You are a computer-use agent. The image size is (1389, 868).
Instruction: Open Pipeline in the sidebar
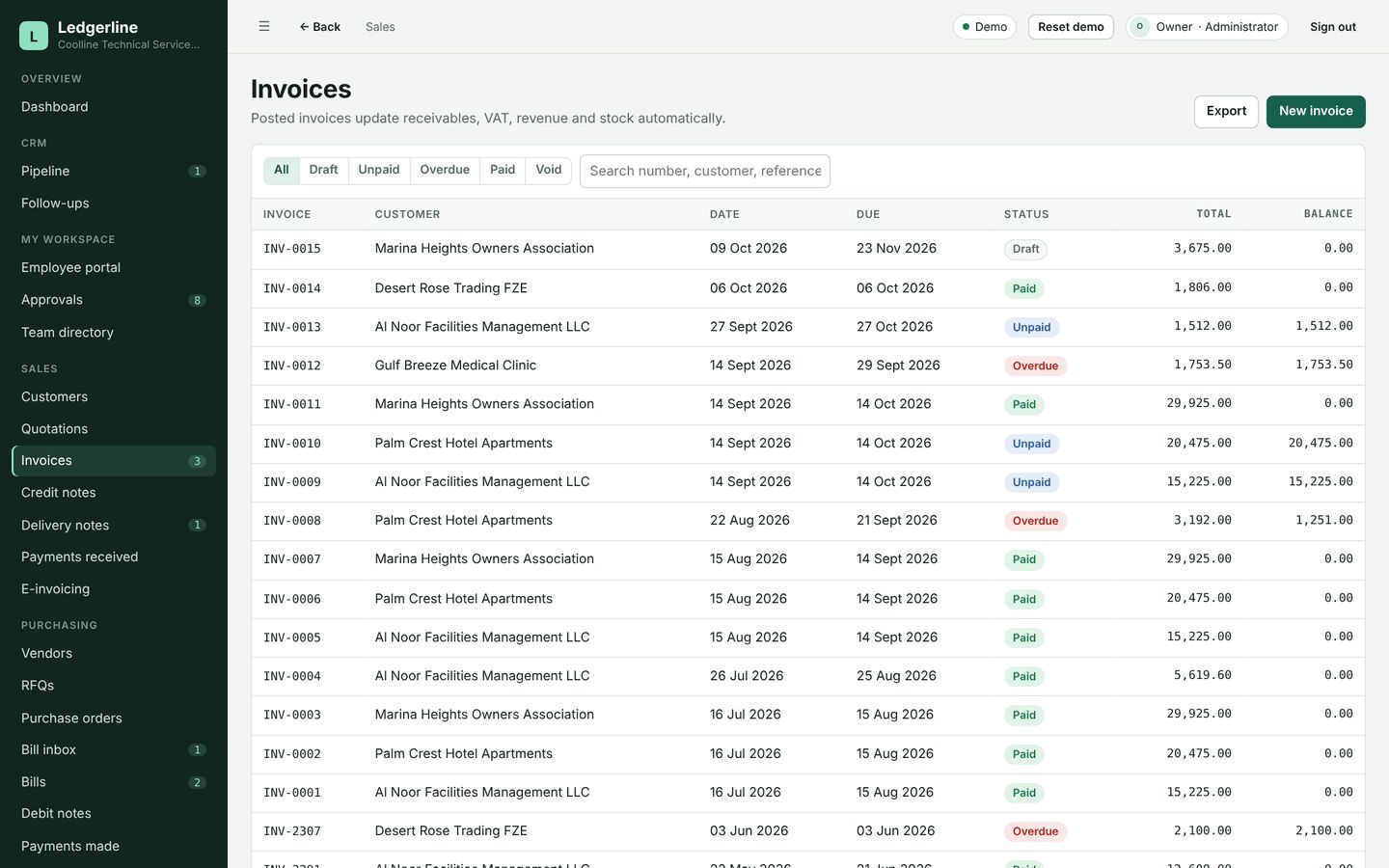point(114,172)
